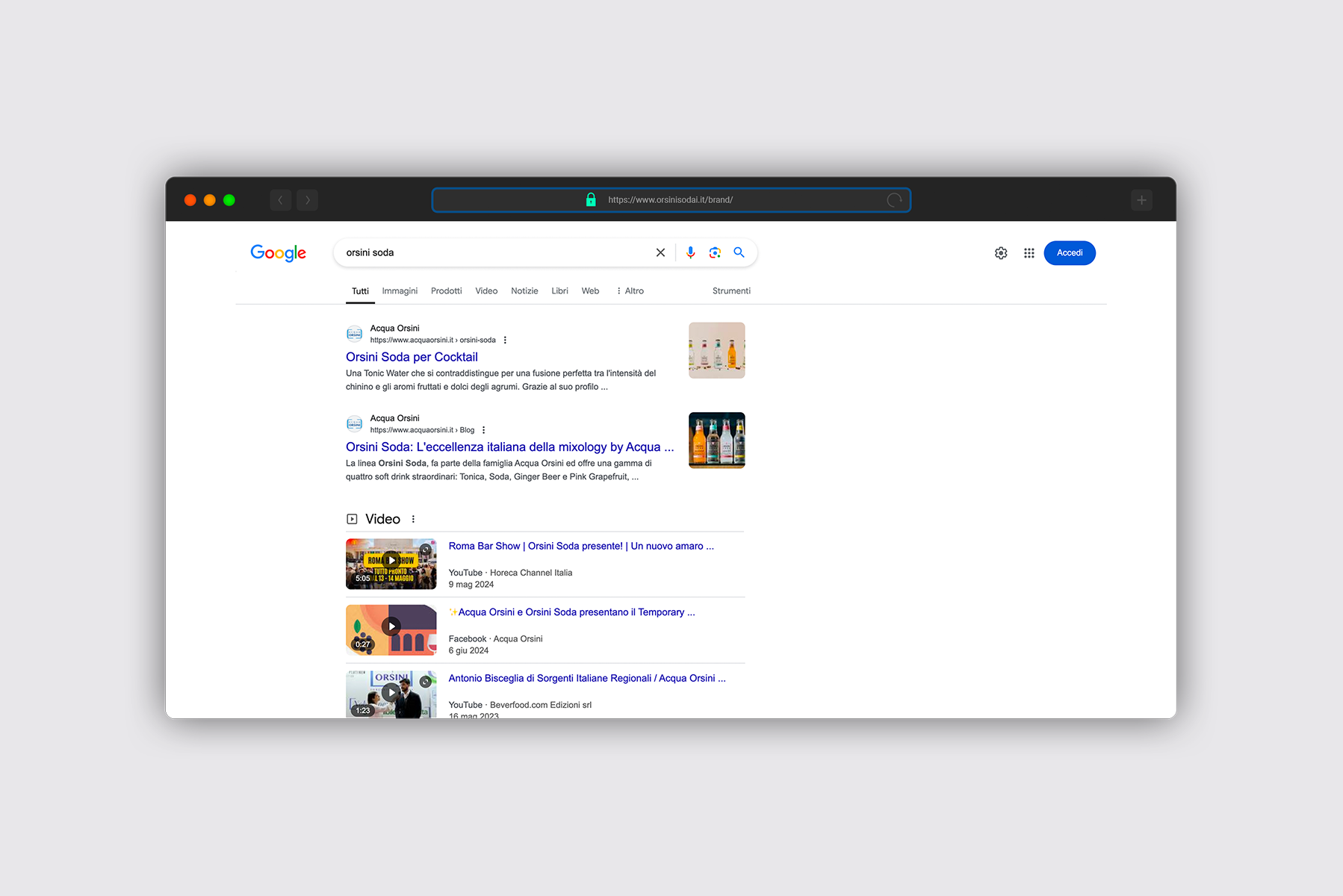1343x896 pixels.
Task: Click the browser back arrow
Action: click(280, 200)
